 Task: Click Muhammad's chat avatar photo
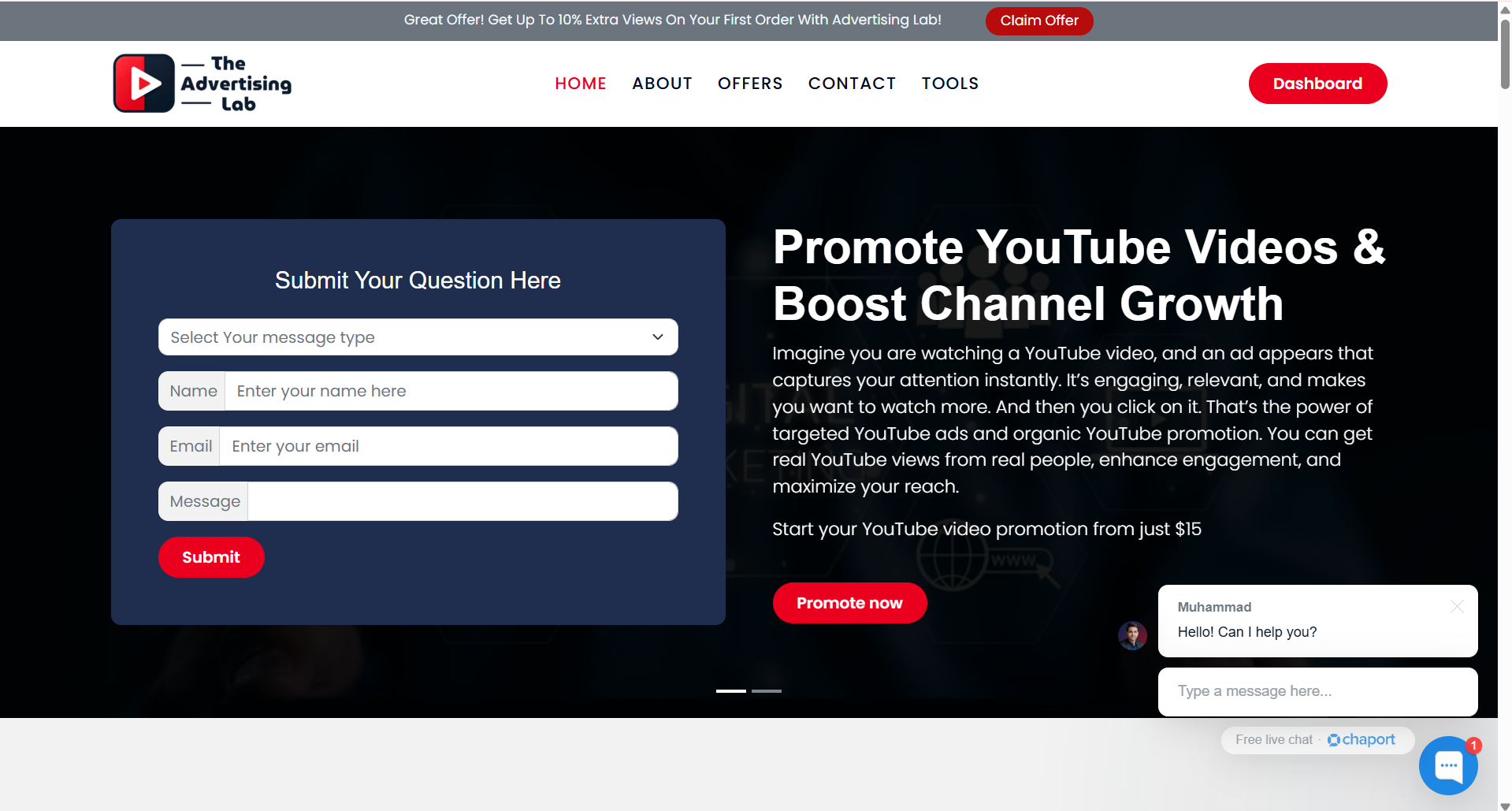[x=1132, y=635]
